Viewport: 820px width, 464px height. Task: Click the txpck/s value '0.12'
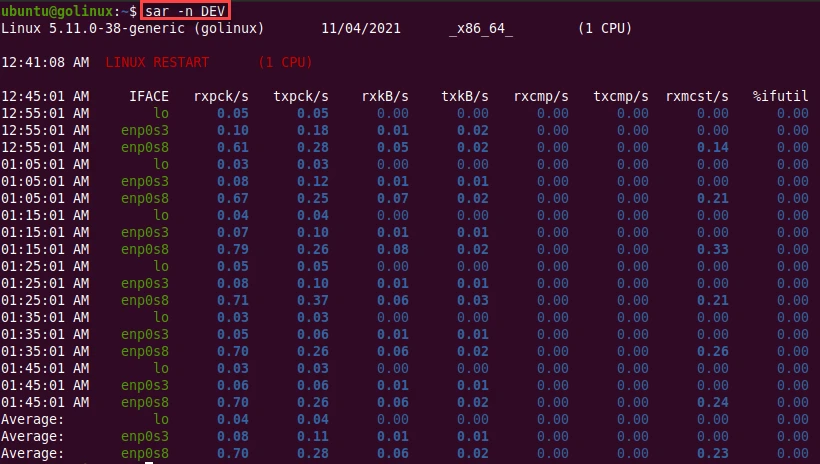tap(313, 181)
